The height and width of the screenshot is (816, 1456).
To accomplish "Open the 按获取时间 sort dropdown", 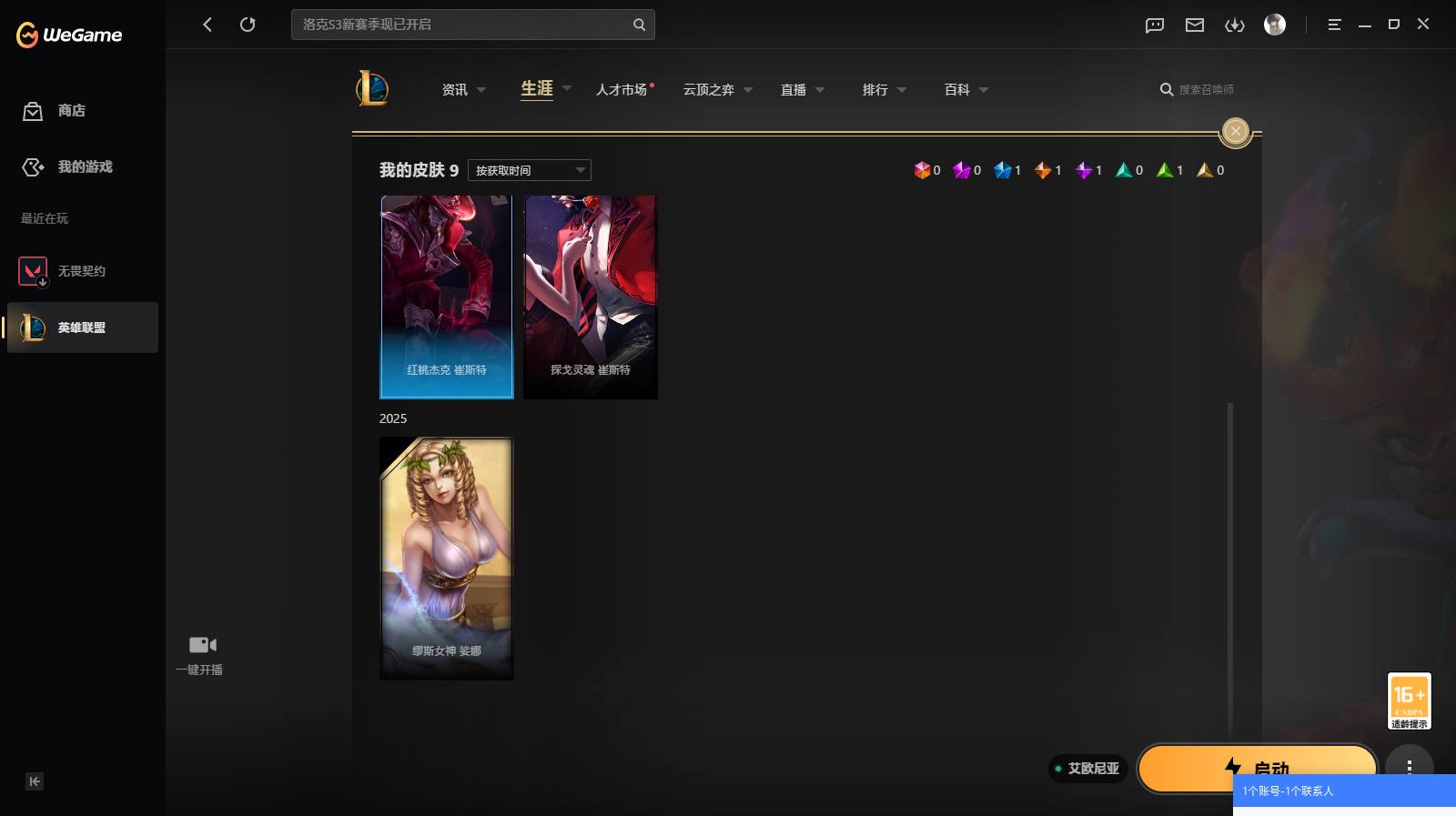I will 530,170.
